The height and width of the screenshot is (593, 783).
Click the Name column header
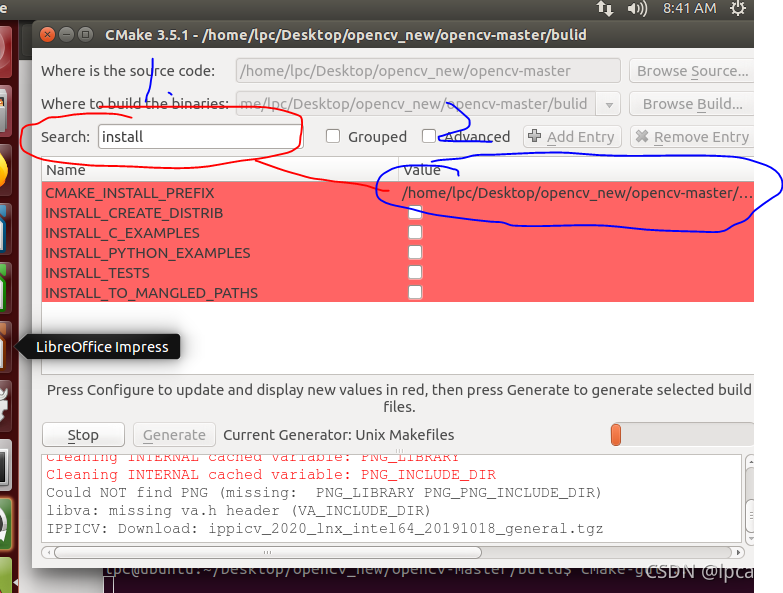[x=220, y=170]
